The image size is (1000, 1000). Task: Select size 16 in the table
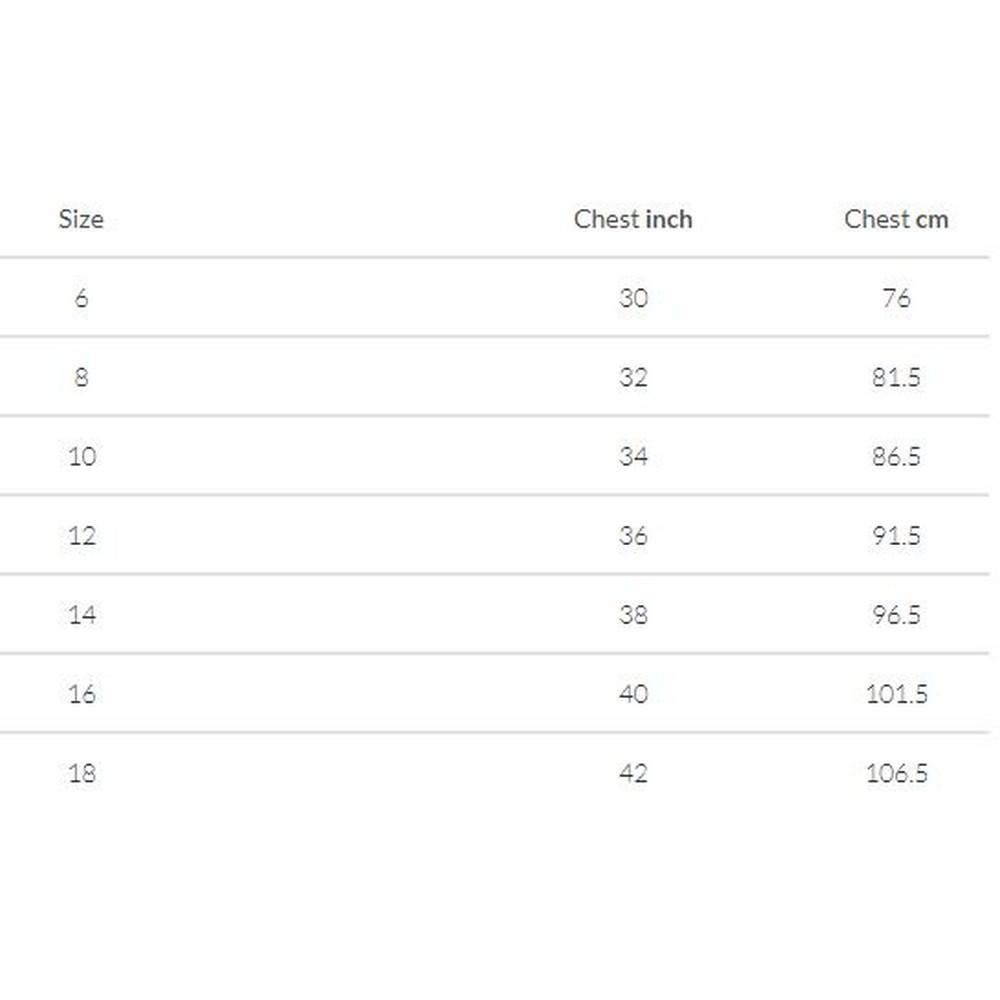click(x=82, y=693)
